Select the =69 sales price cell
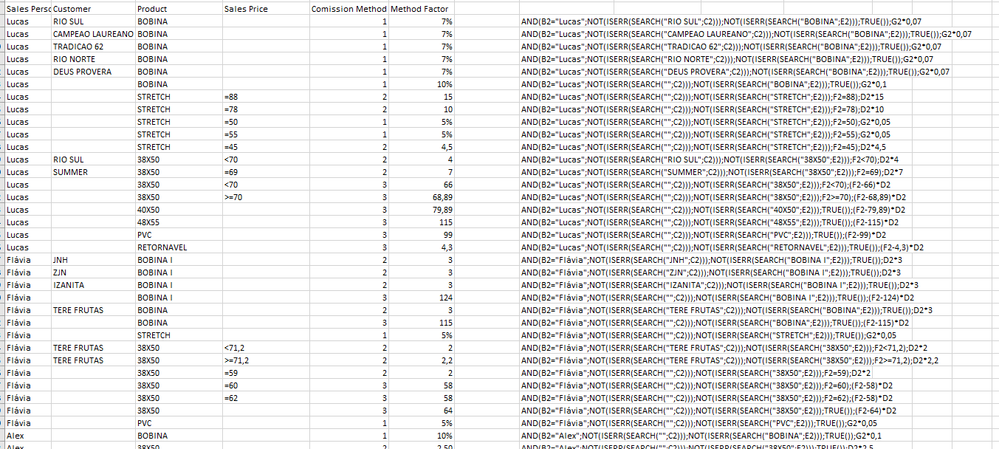 [x=266, y=172]
